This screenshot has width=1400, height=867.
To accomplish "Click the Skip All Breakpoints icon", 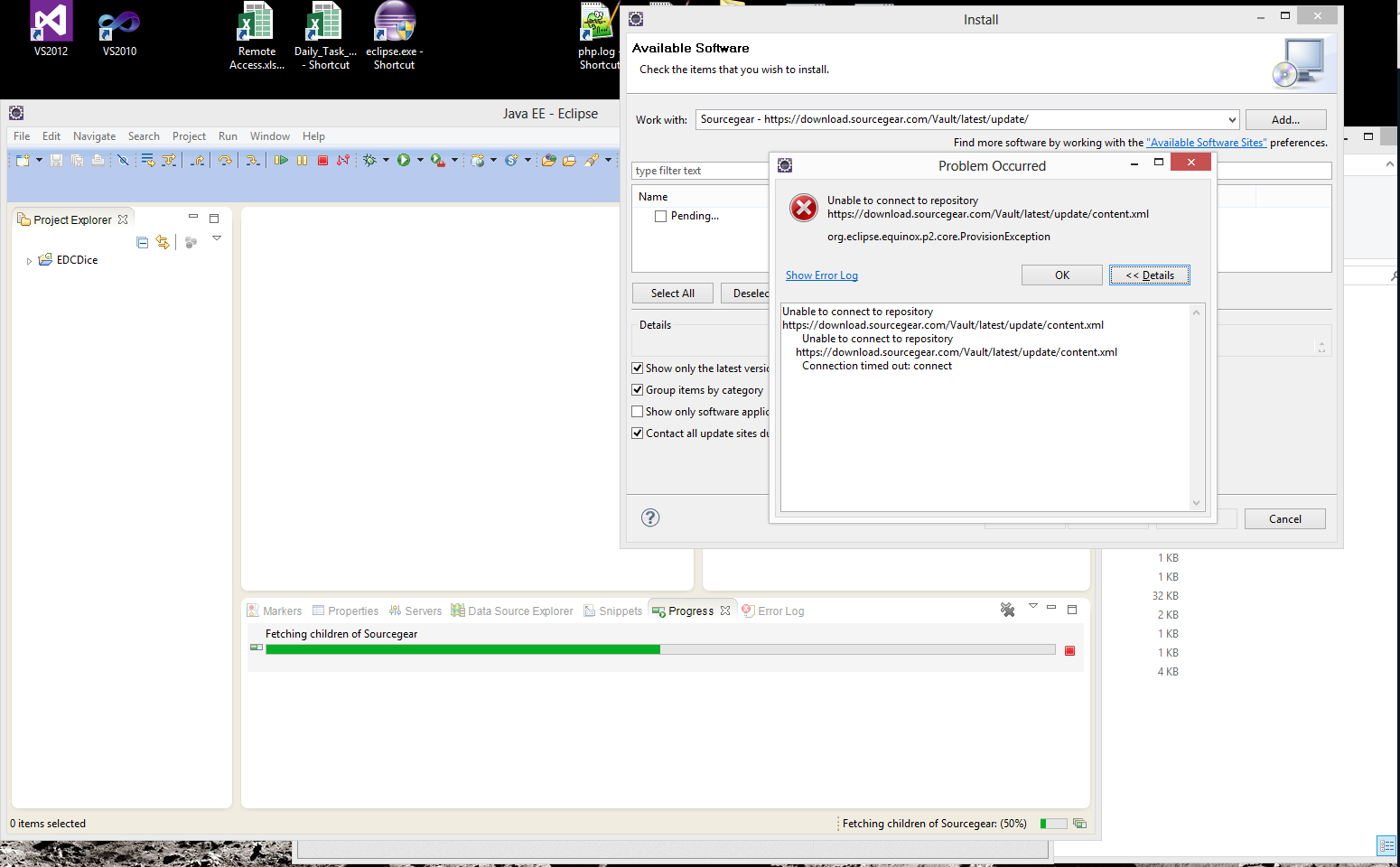I will click(123, 160).
